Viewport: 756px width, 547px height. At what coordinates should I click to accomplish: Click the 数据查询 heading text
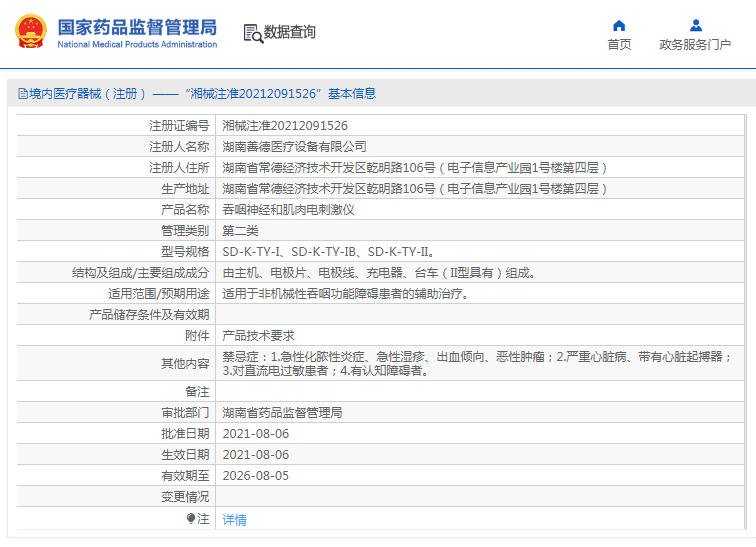pos(290,33)
